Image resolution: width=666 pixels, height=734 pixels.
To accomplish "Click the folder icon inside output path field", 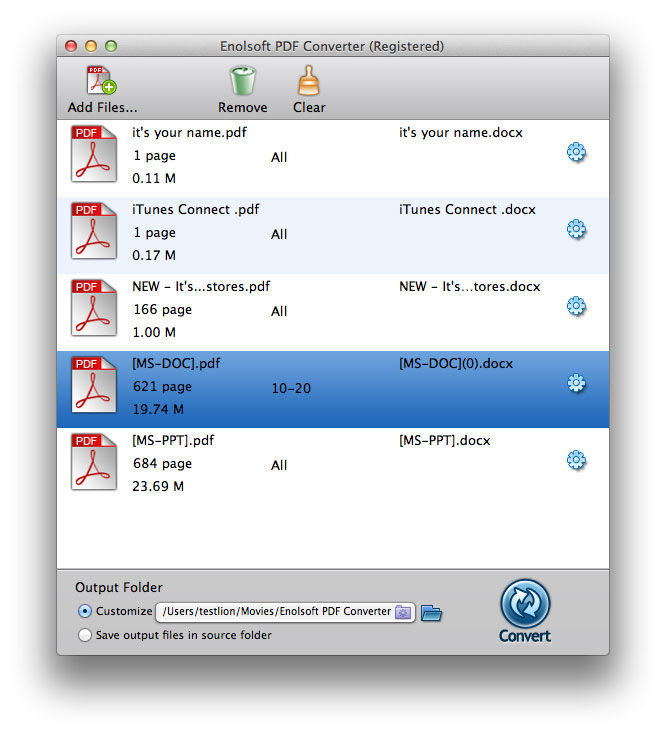I will point(403,612).
